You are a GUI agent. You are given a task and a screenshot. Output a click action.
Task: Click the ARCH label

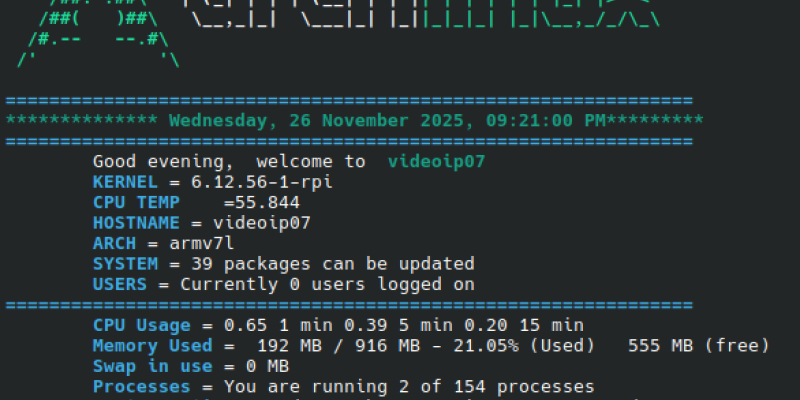point(114,243)
